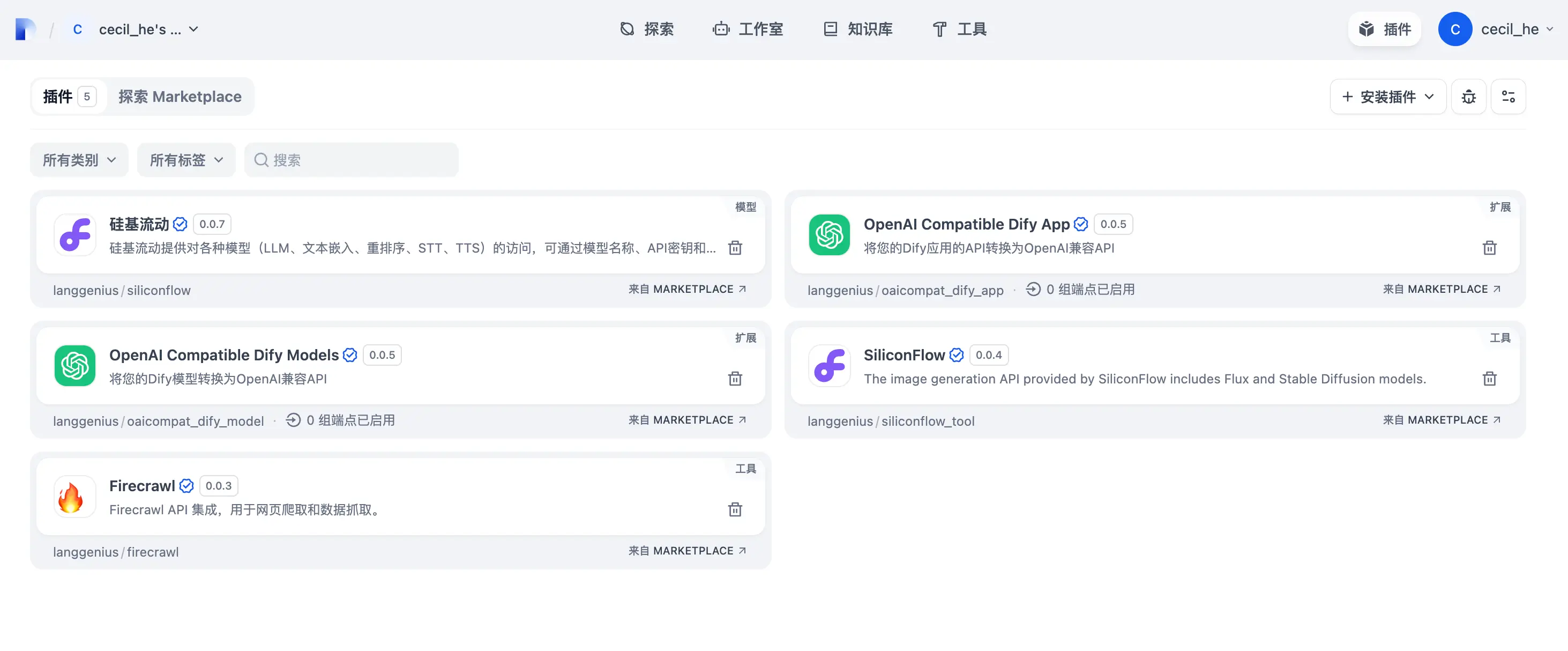Image resolution: width=1568 pixels, height=651 pixels.
Task: Open plugin preferences sliders icon
Action: [1508, 97]
